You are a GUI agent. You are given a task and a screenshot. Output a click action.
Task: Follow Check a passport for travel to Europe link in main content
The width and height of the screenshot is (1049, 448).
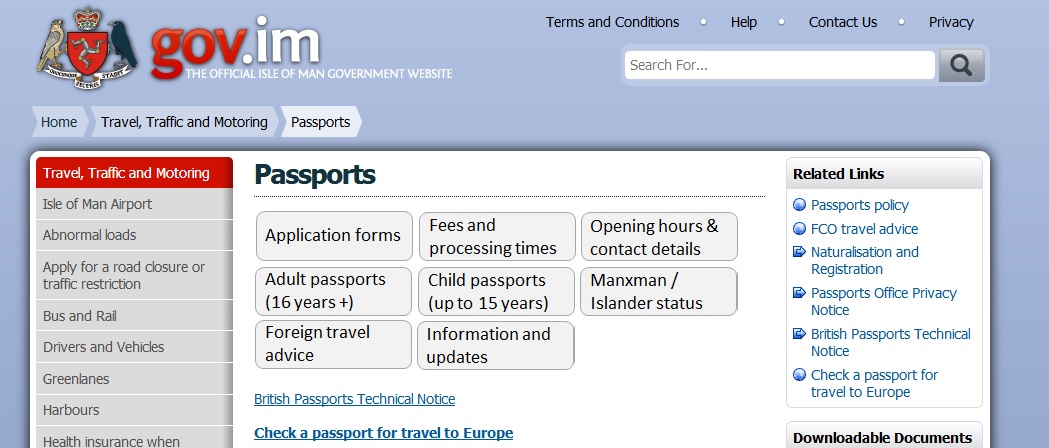[383, 433]
